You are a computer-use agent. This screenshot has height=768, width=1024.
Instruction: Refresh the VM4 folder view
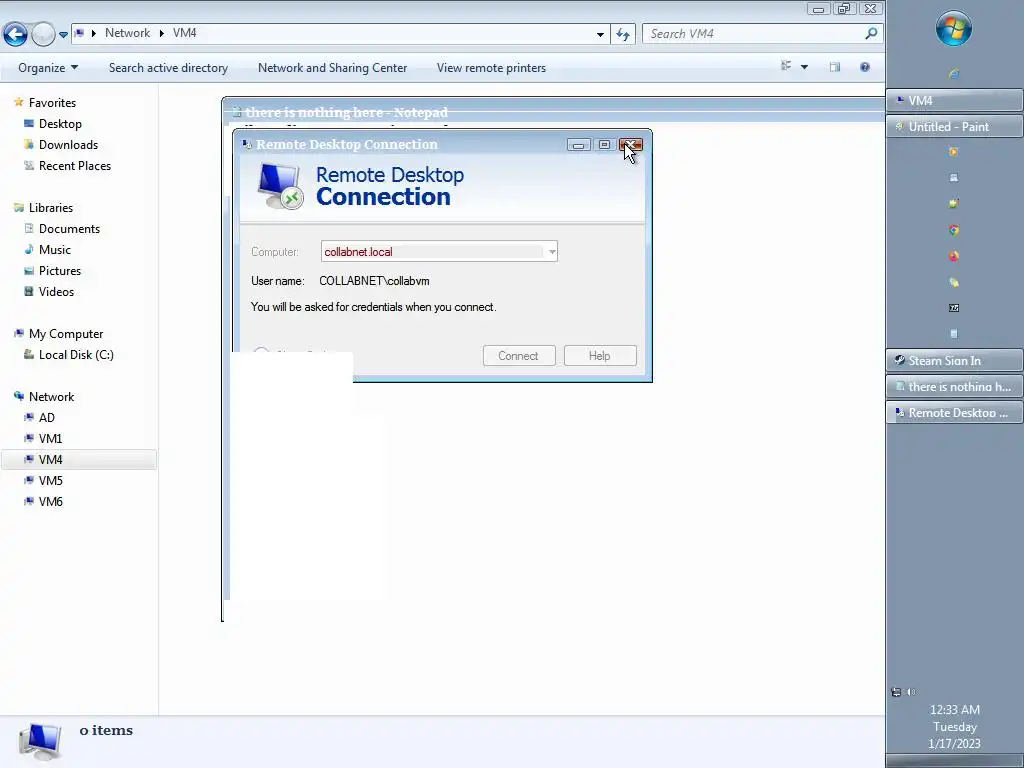pyautogui.click(x=623, y=34)
